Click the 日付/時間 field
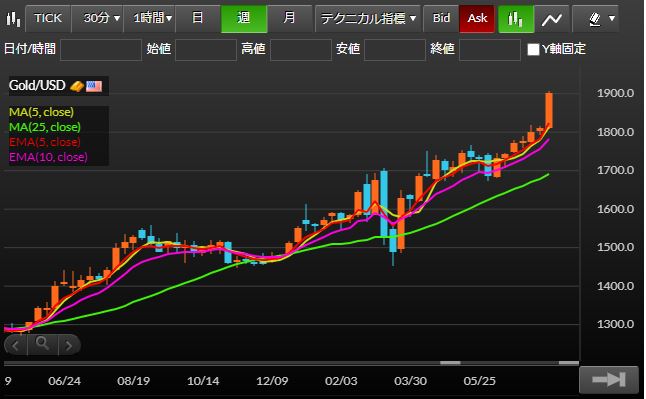 point(101,49)
